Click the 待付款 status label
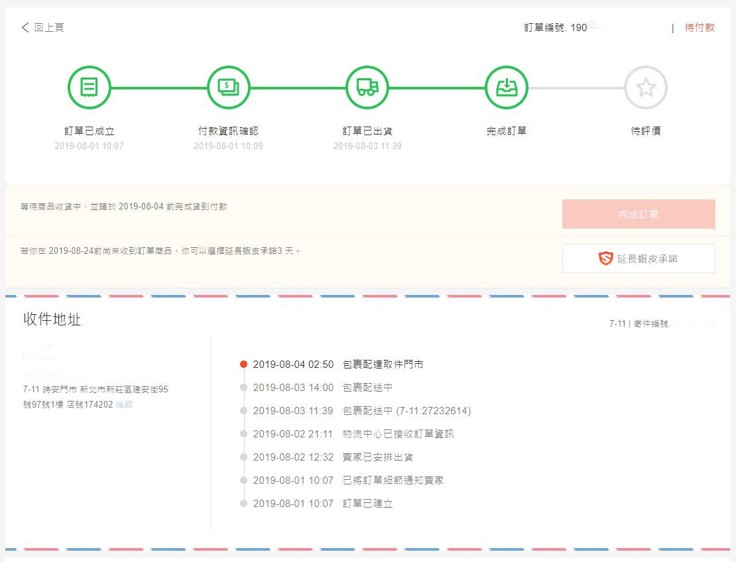 pos(699,28)
